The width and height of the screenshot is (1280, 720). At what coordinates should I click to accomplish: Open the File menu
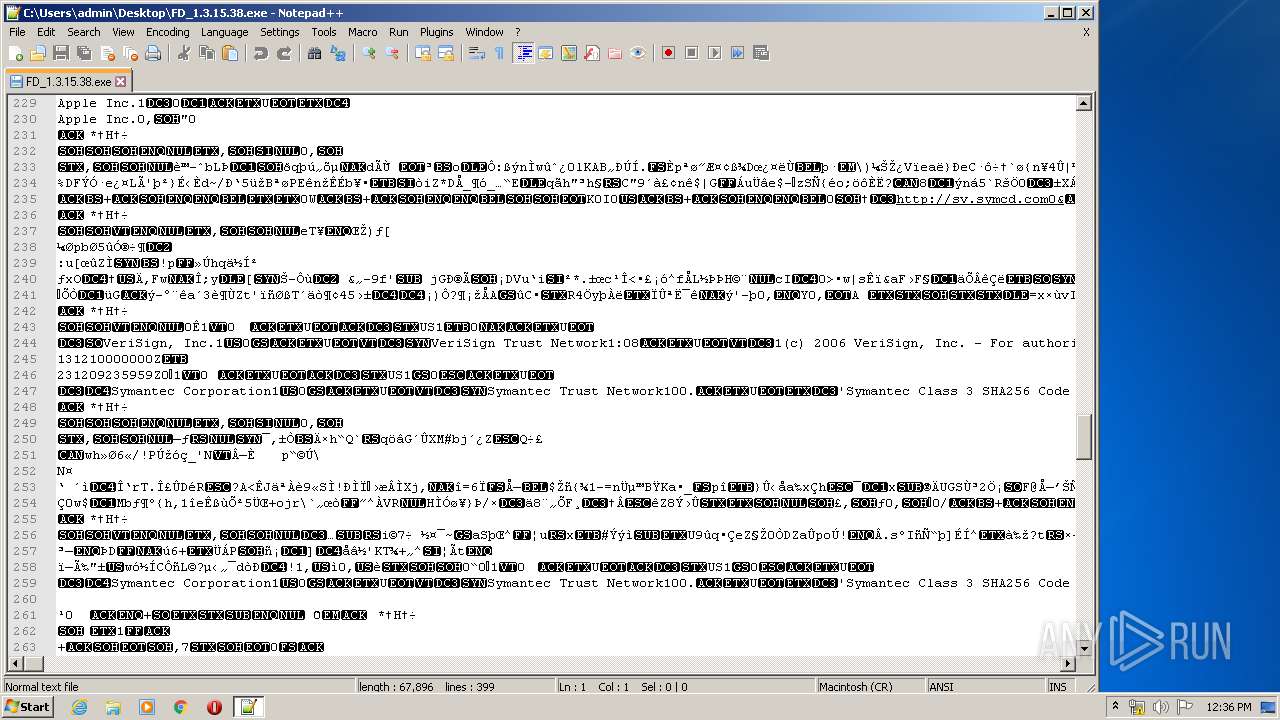coord(17,32)
